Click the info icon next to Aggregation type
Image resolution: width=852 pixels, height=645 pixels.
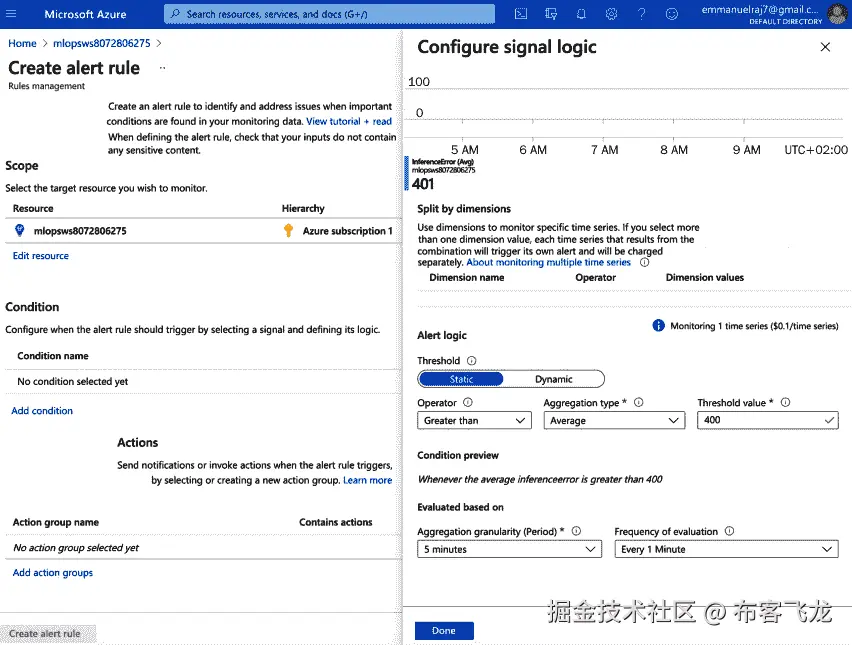coord(639,403)
